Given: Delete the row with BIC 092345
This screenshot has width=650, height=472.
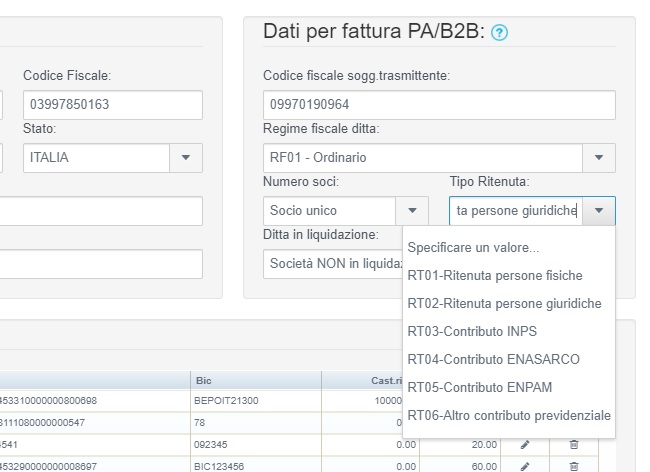Looking at the screenshot, I should [x=573, y=444].
